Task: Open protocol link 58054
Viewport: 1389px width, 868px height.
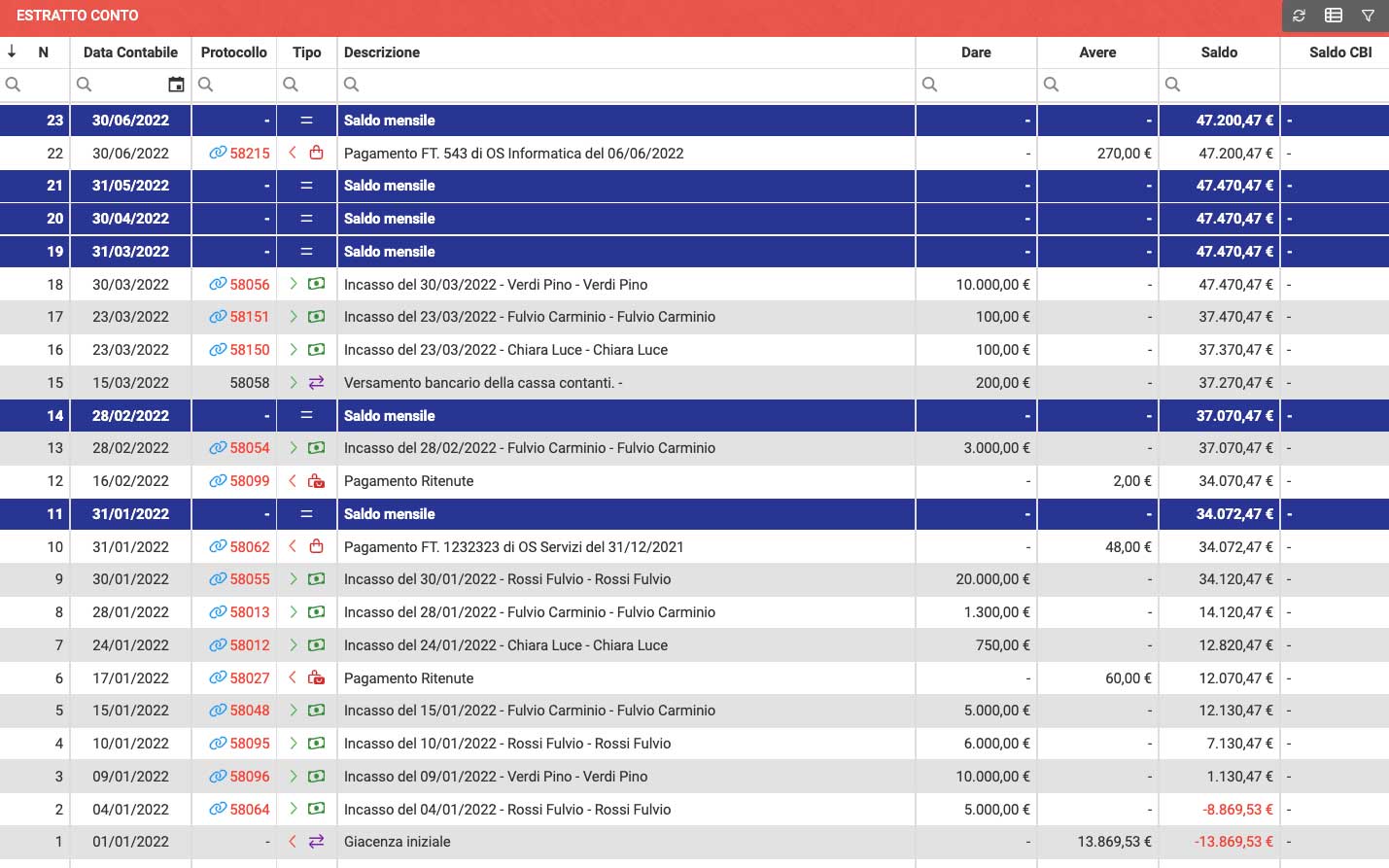Action: (250, 448)
